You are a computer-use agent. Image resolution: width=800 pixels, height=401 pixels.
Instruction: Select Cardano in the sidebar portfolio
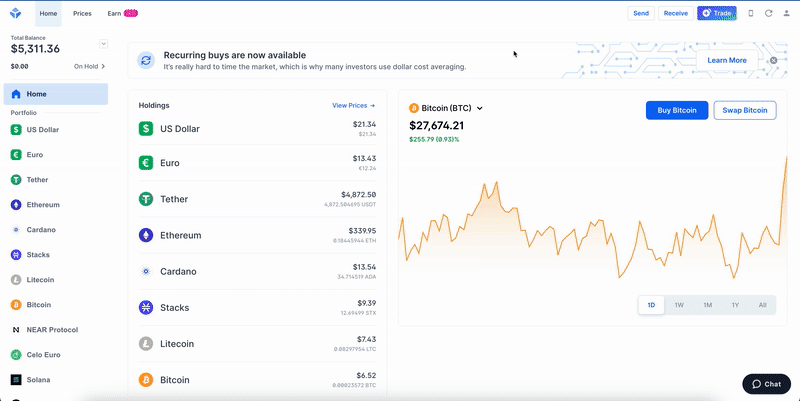40,230
